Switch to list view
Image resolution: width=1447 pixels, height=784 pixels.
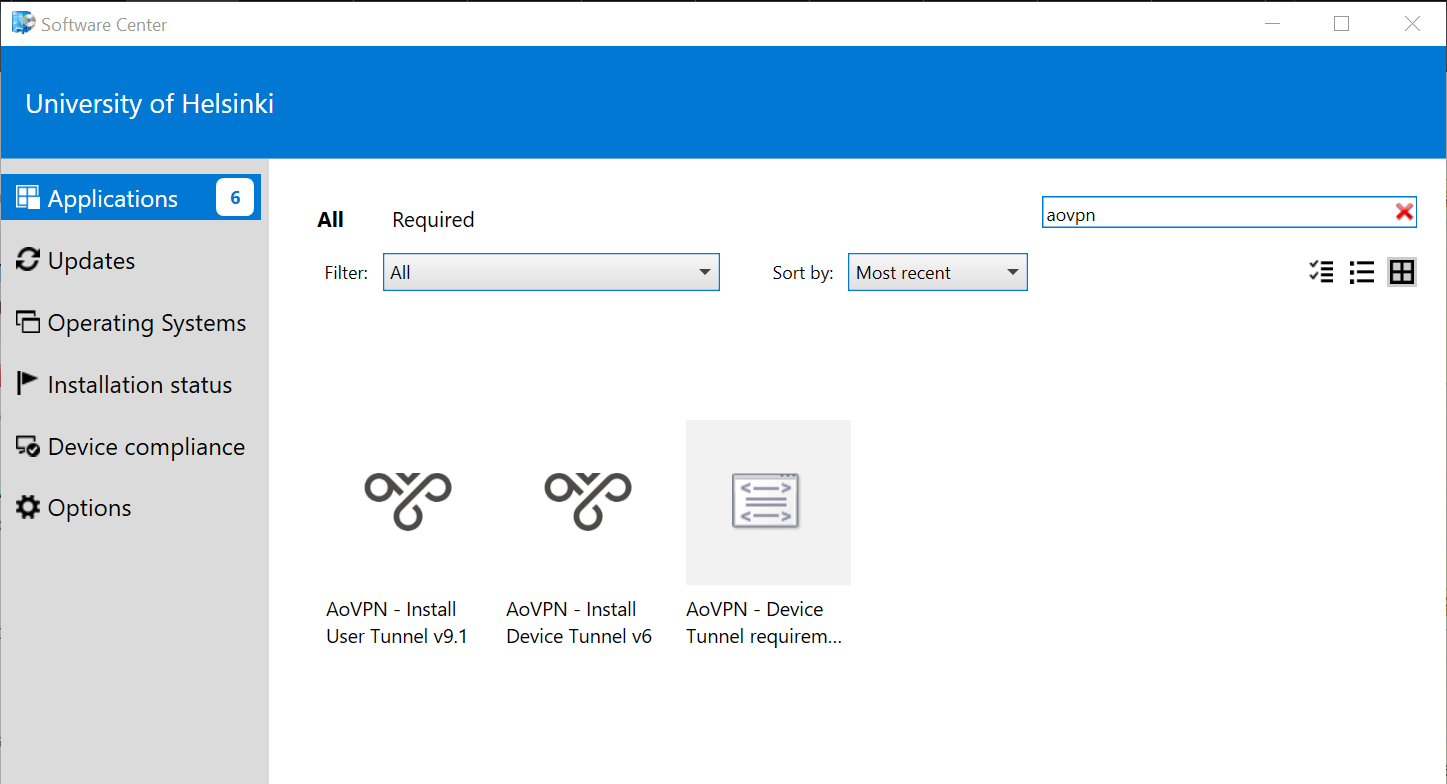tap(1362, 272)
